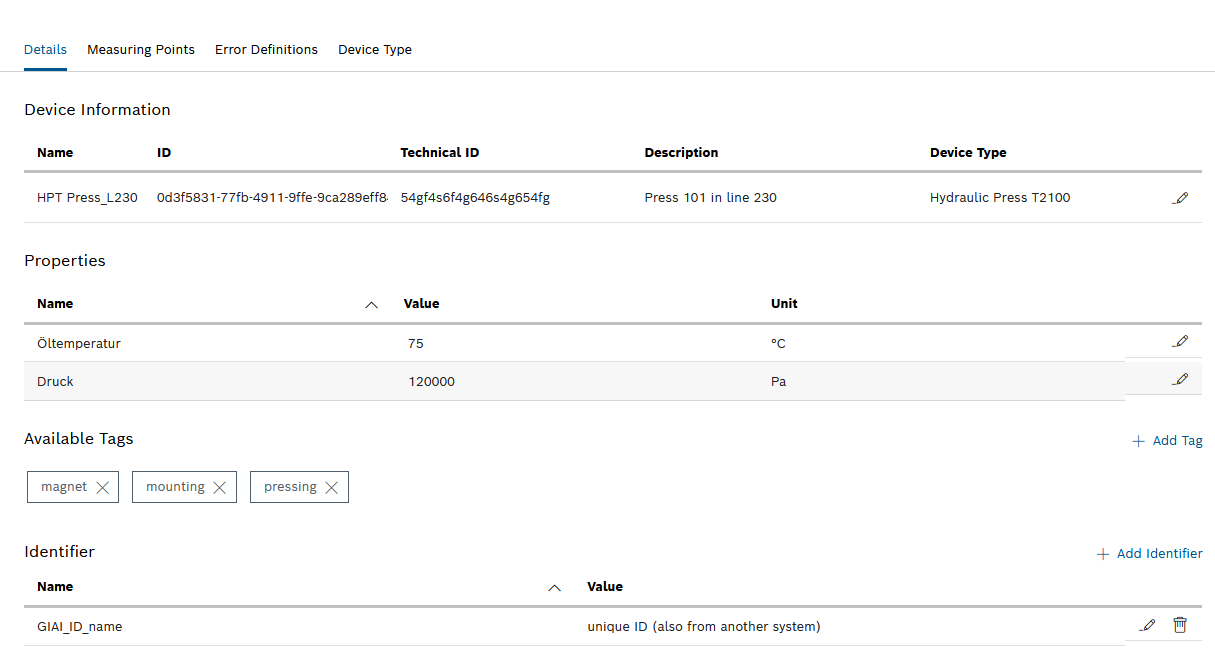Edit the Druck property value

1181,378
